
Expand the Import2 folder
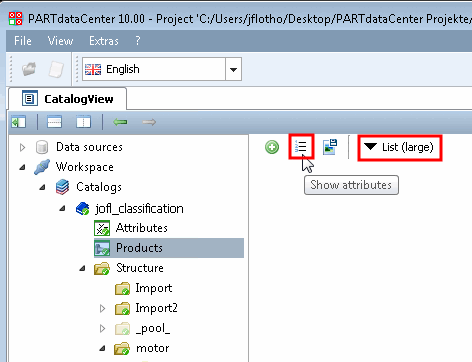click(103, 309)
